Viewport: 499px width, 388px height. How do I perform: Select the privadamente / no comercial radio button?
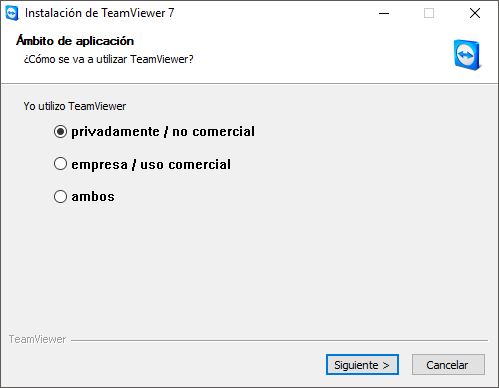click(60, 132)
